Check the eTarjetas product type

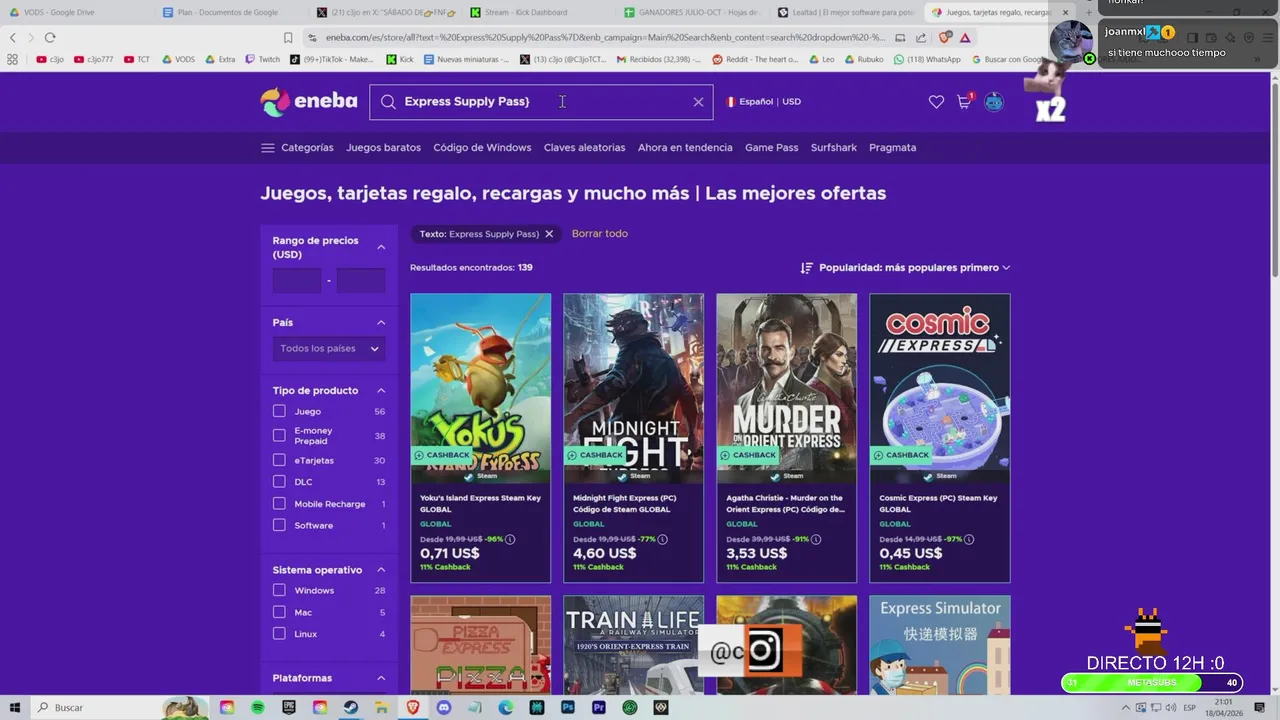click(279, 460)
